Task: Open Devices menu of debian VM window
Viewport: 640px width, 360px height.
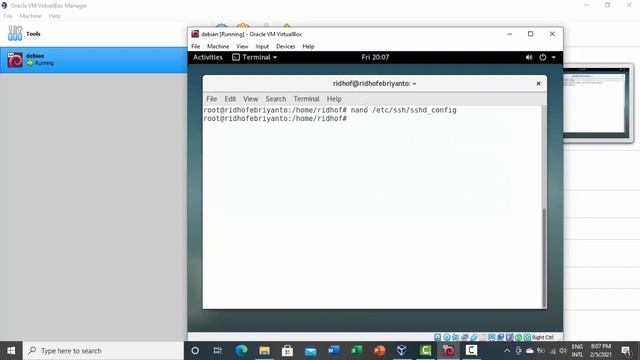Action: pos(285,47)
